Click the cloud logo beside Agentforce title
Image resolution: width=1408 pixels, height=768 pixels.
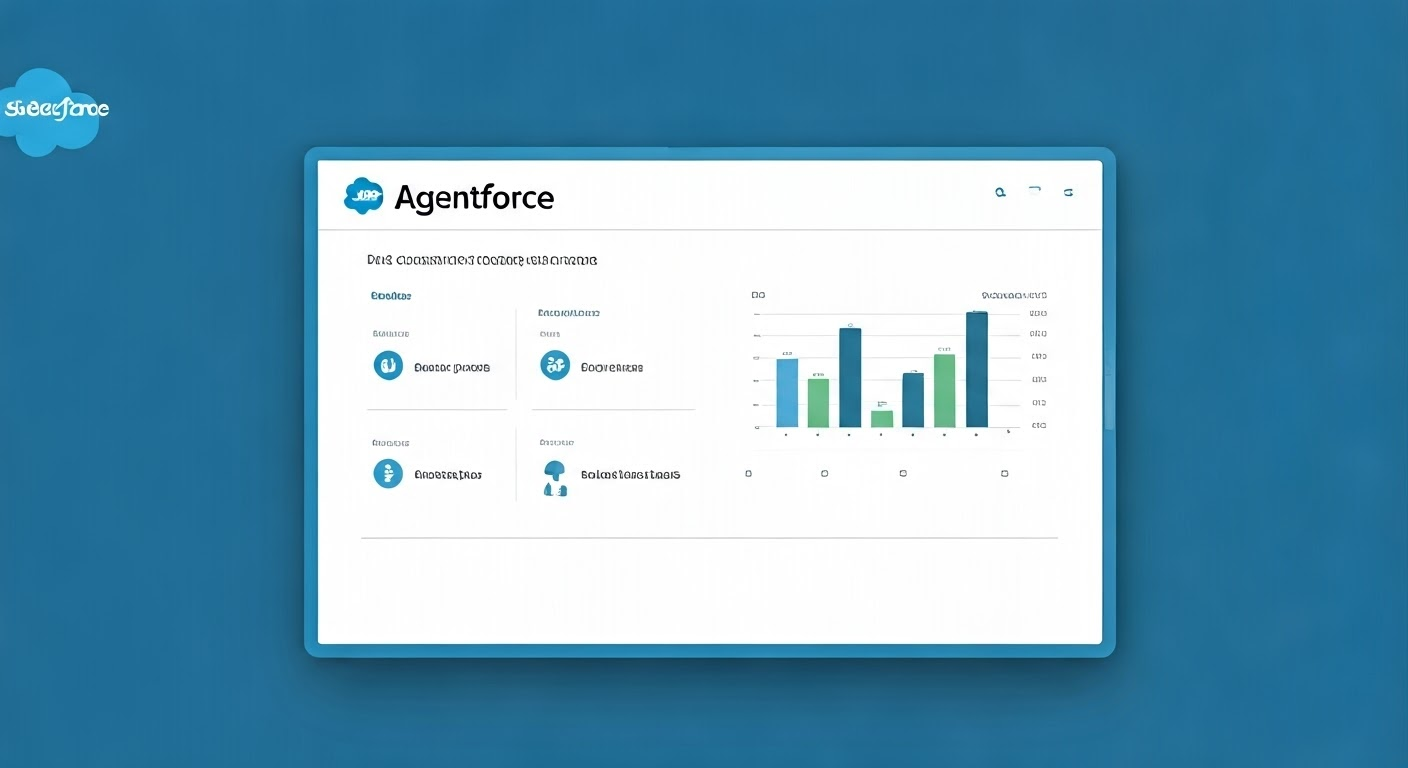pyautogui.click(x=363, y=196)
